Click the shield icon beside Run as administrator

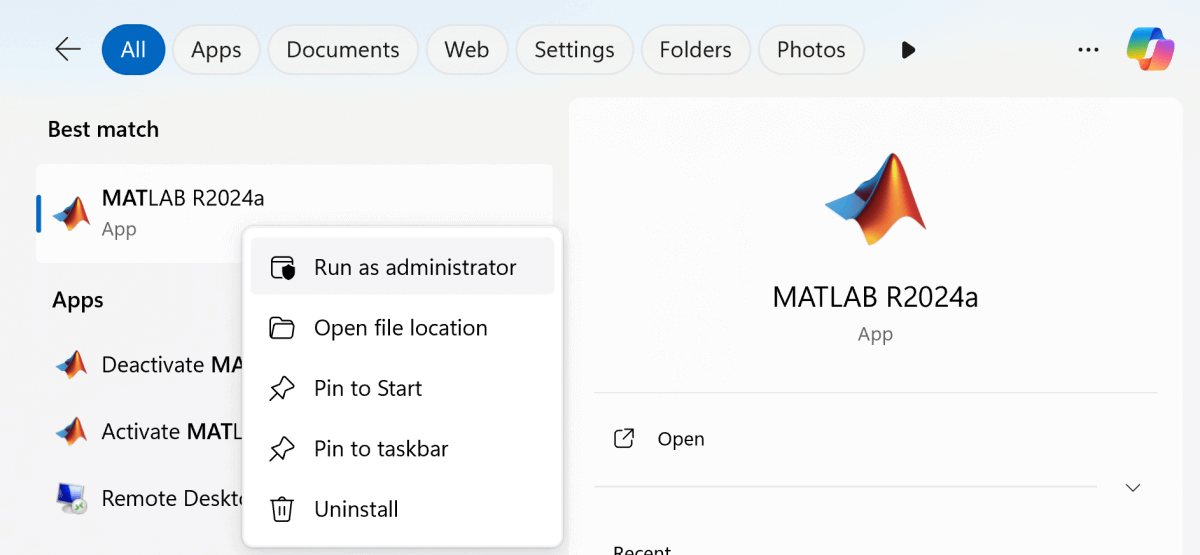coord(283,268)
